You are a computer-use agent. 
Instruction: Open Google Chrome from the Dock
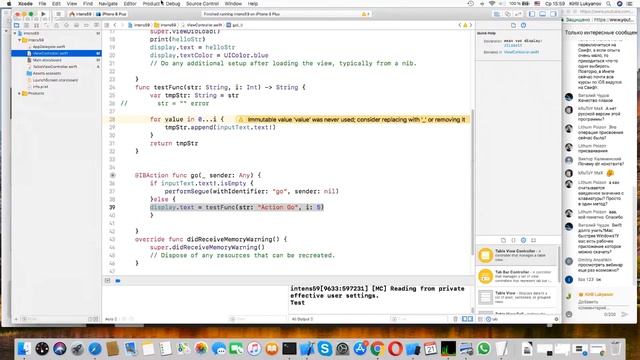coord(378,349)
